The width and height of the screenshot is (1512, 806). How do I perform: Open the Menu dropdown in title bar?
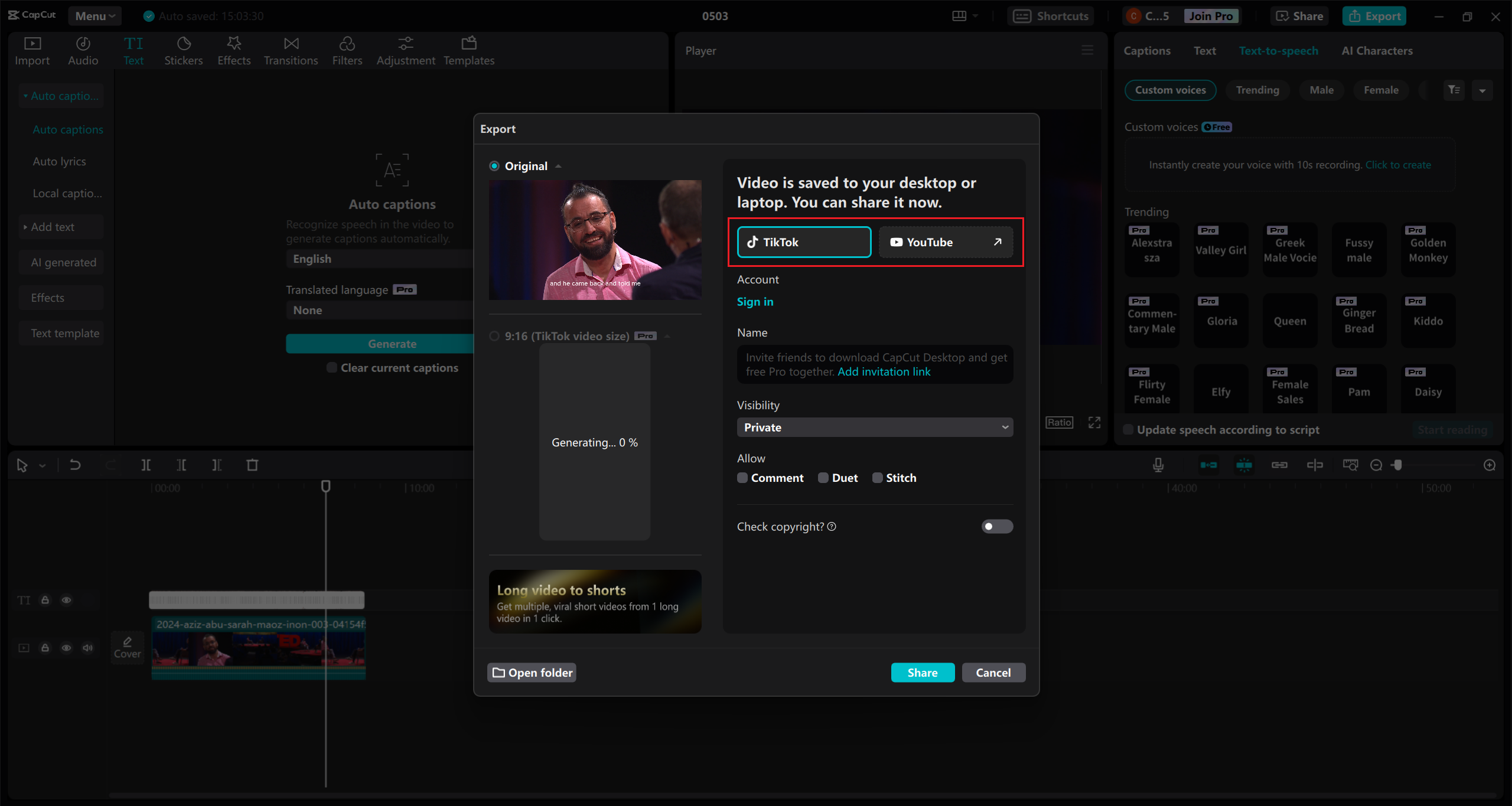click(x=94, y=16)
